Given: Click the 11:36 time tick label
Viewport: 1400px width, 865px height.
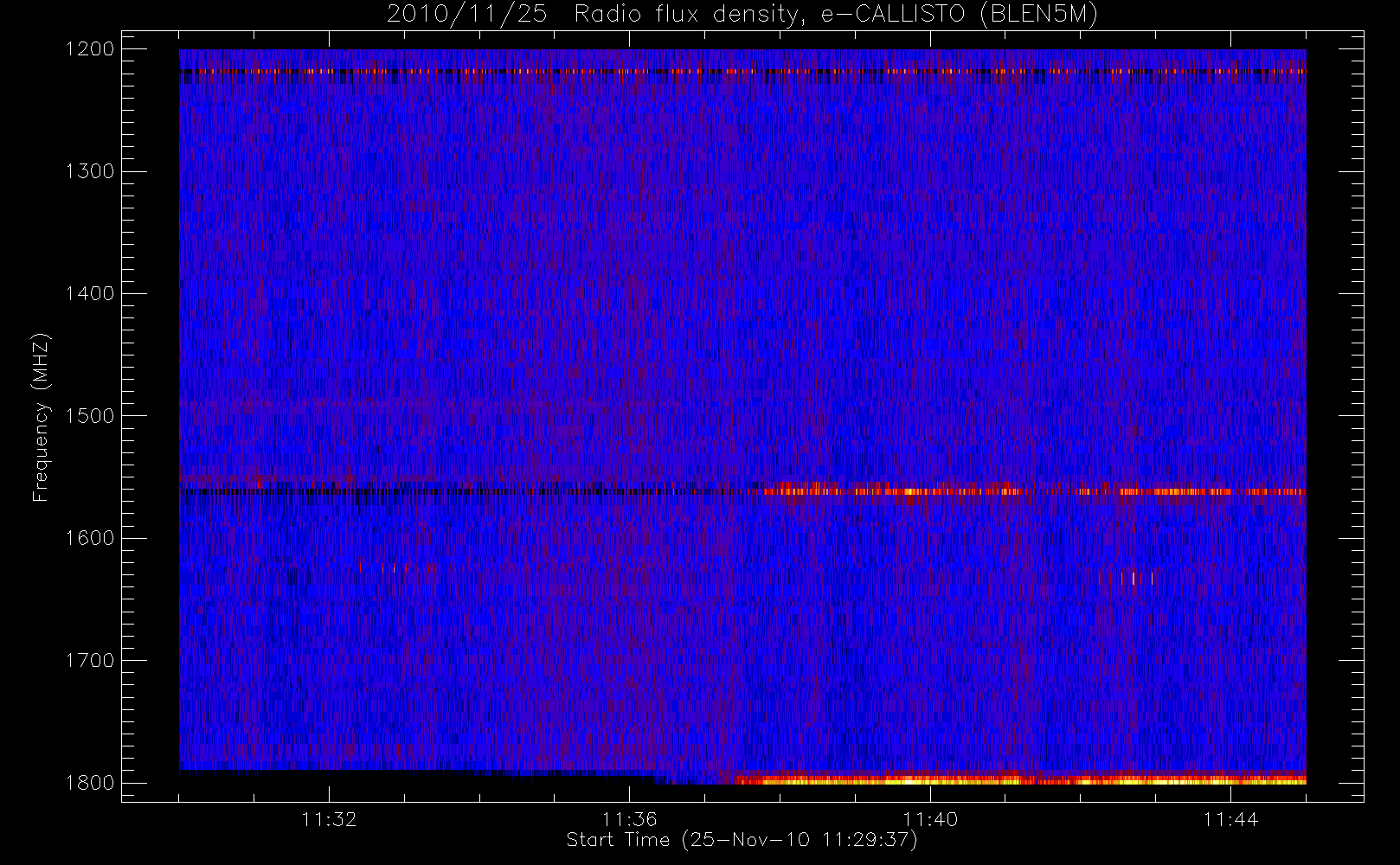Looking at the screenshot, I should (629, 819).
